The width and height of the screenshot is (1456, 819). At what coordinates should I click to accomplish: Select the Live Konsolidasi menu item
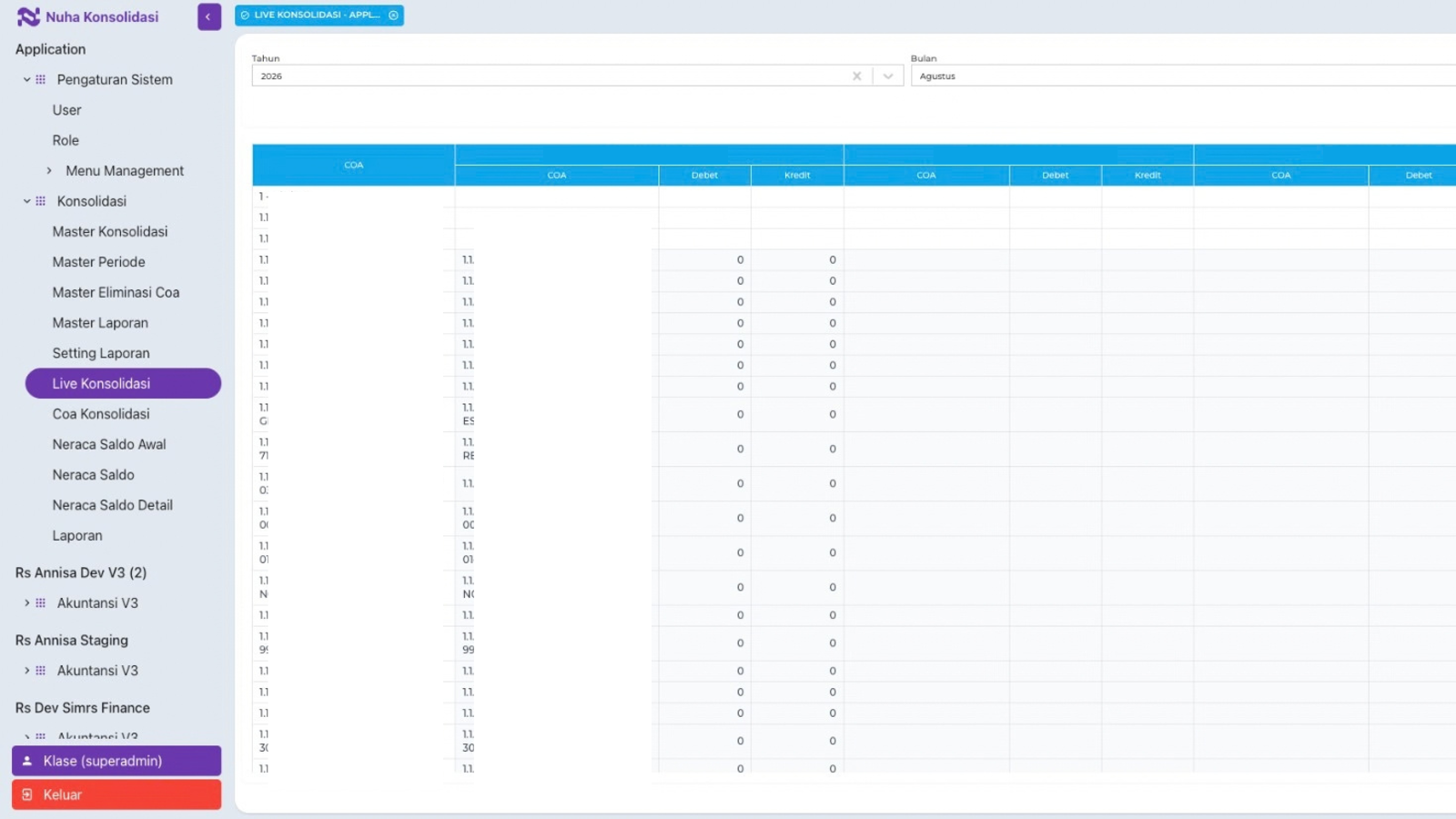point(123,383)
